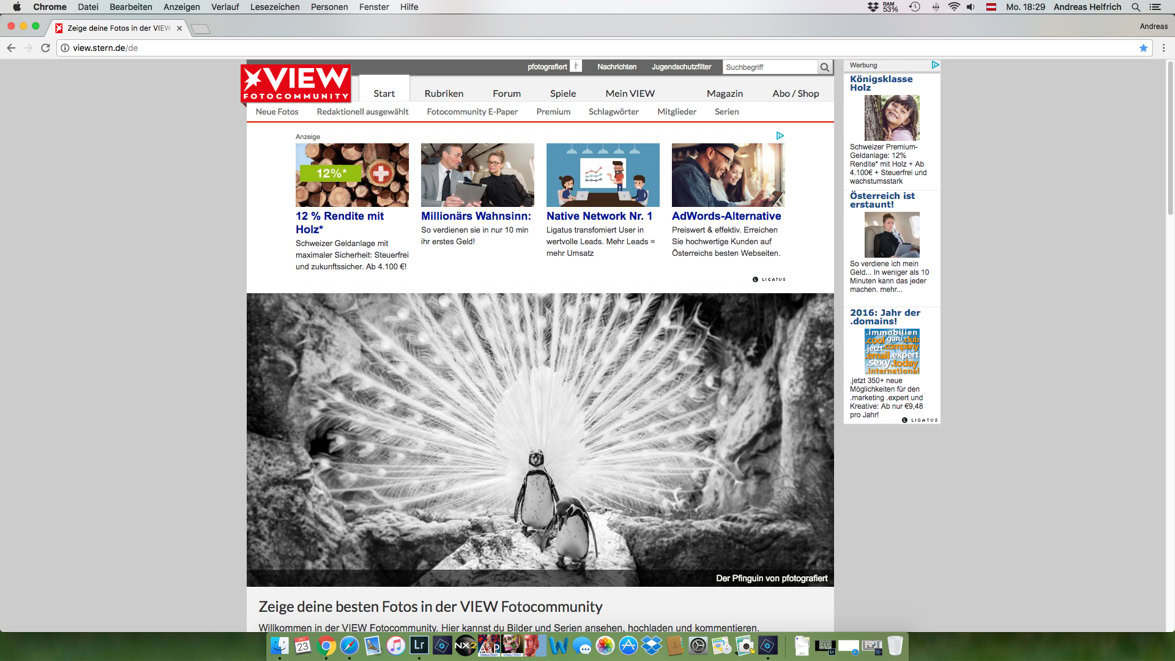Bookmark the page with the star icon

click(x=1144, y=48)
